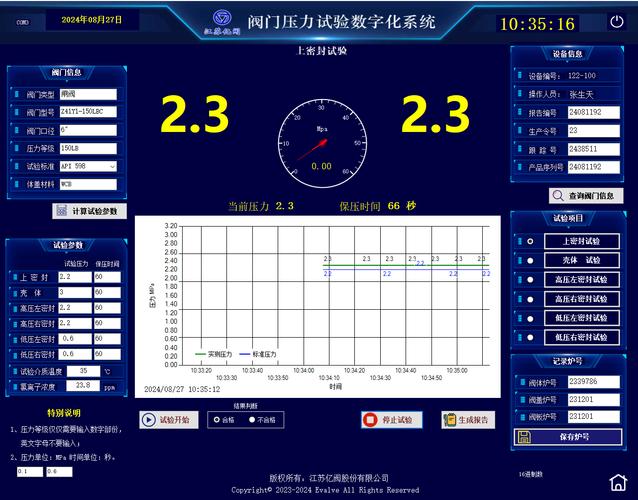Mark result as 不合格
Viewport: 638px width, 500px height.
click(x=252, y=419)
